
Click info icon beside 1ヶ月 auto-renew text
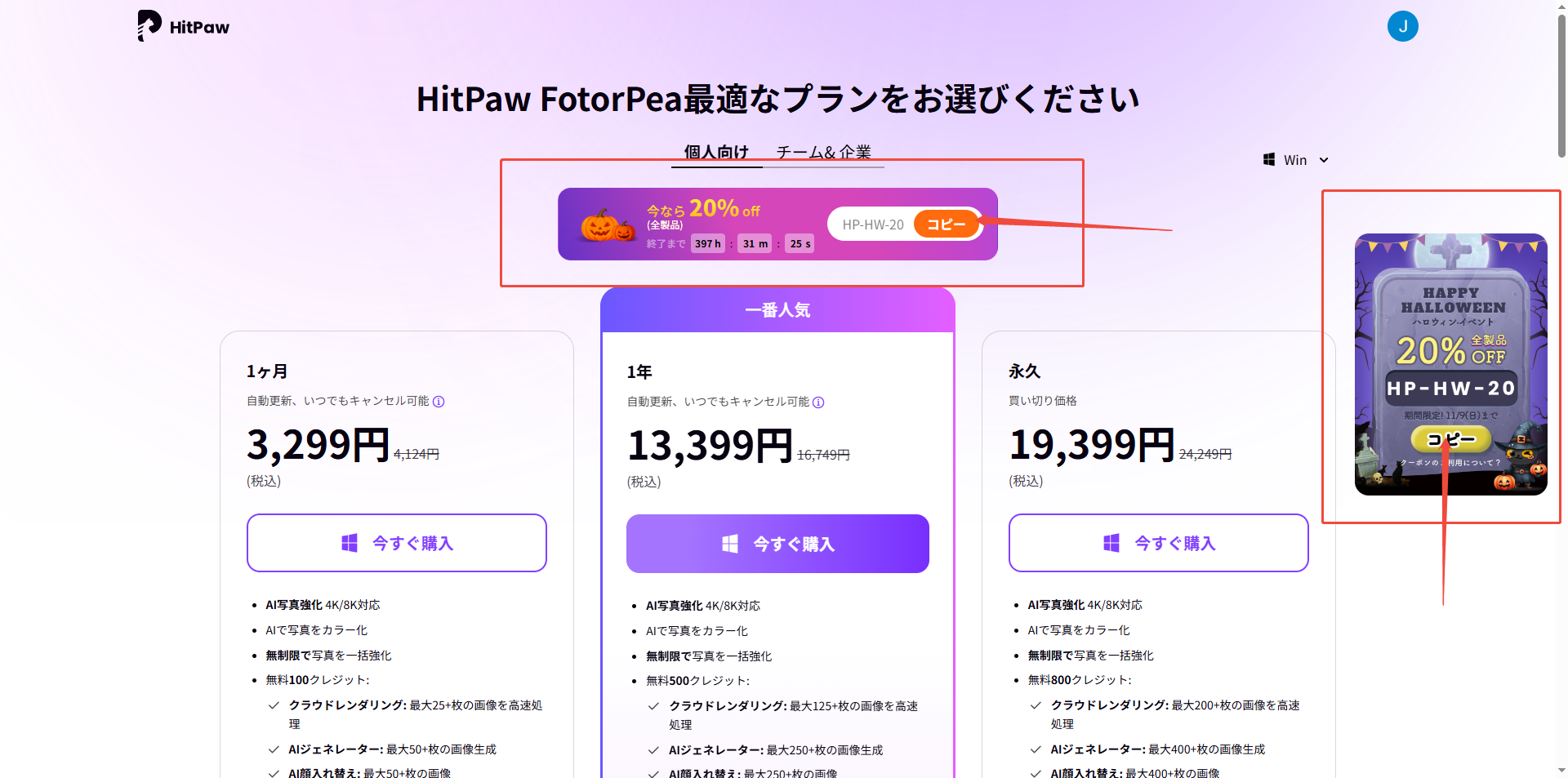click(439, 402)
